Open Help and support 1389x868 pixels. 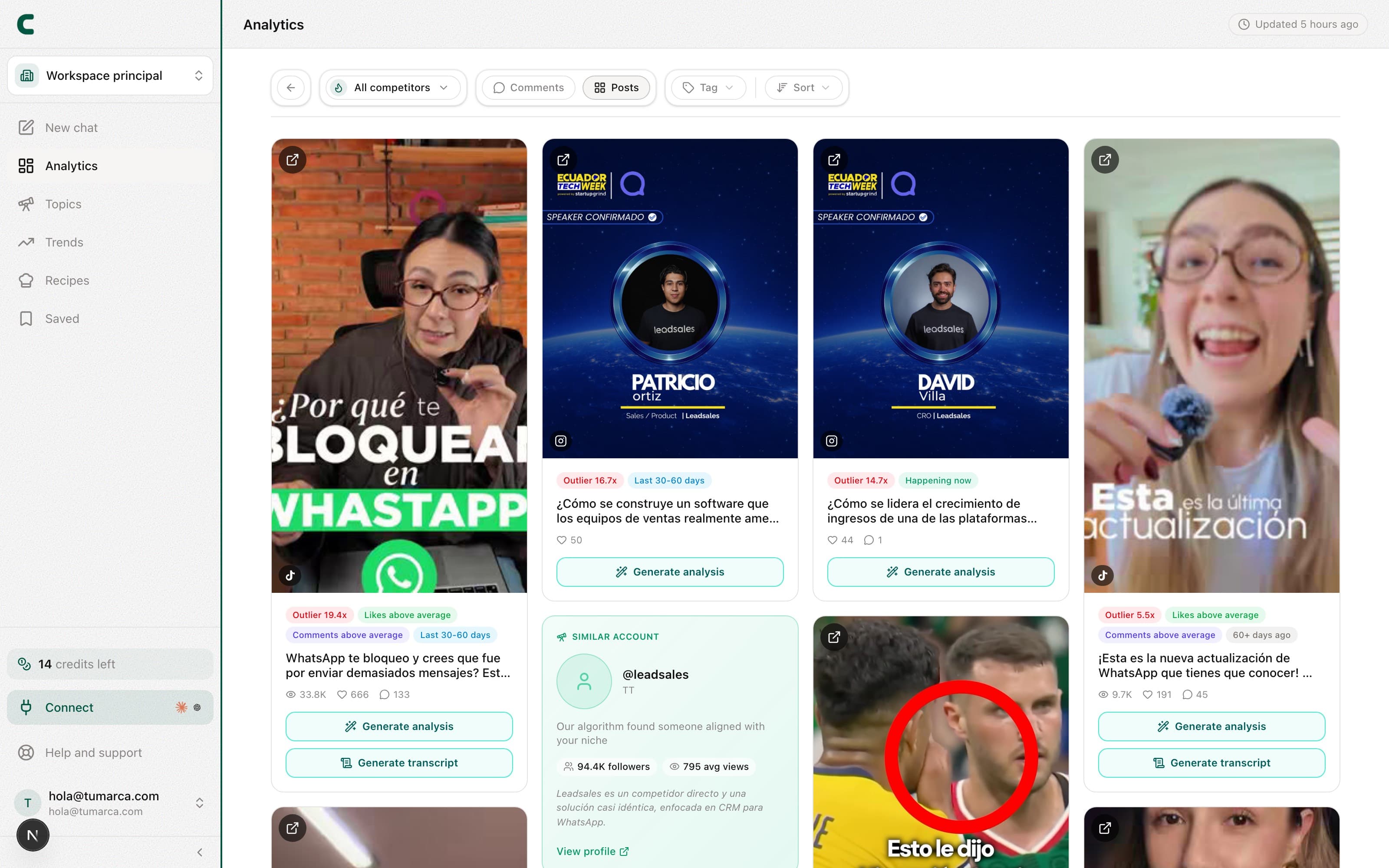tap(110, 753)
